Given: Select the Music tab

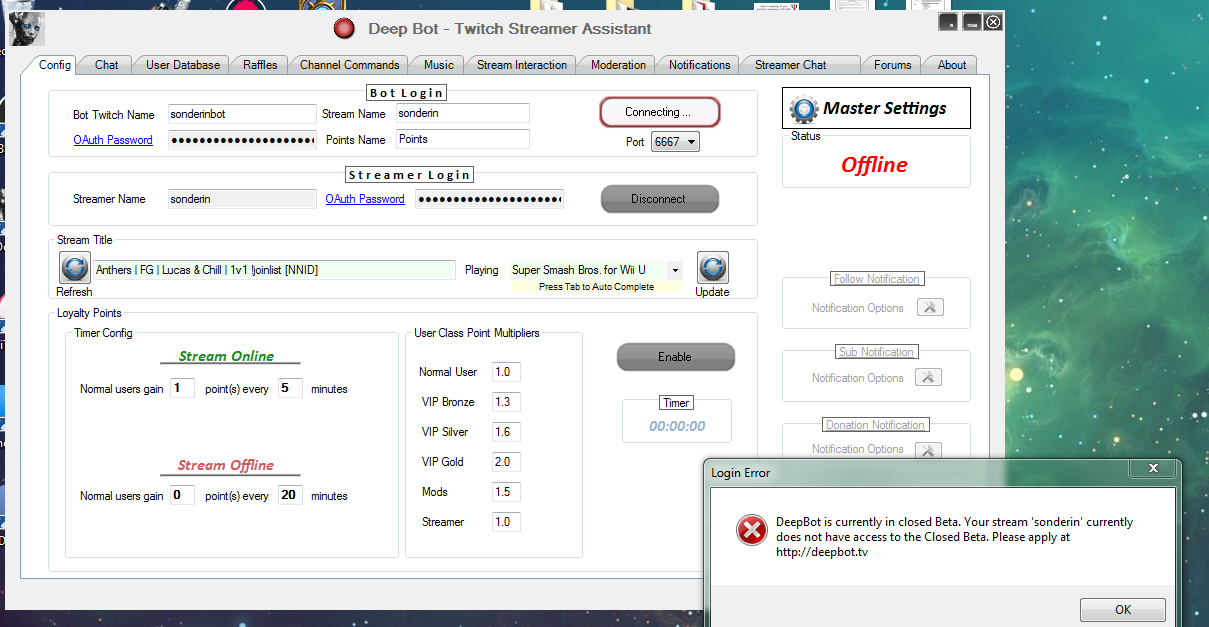Looking at the screenshot, I should click(438, 65).
